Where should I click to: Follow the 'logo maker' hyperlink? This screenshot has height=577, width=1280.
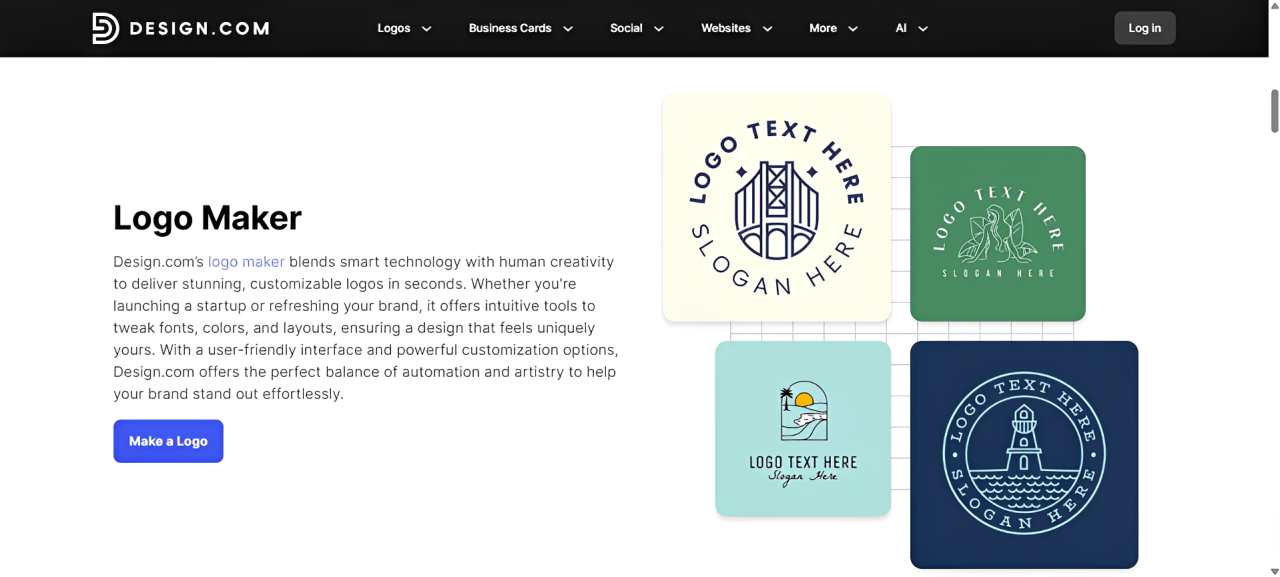pyautogui.click(x=246, y=262)
